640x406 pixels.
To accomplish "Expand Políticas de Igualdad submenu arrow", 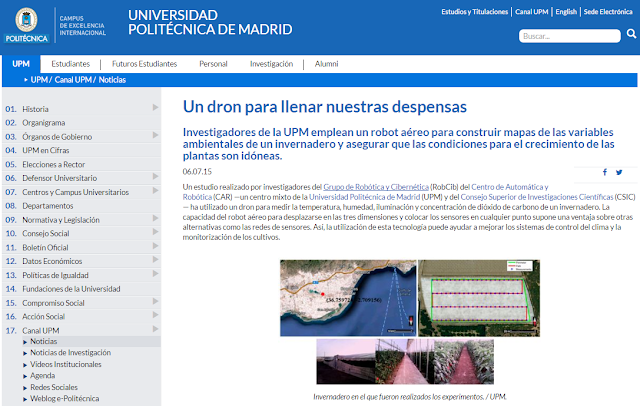I will [155, 273].
